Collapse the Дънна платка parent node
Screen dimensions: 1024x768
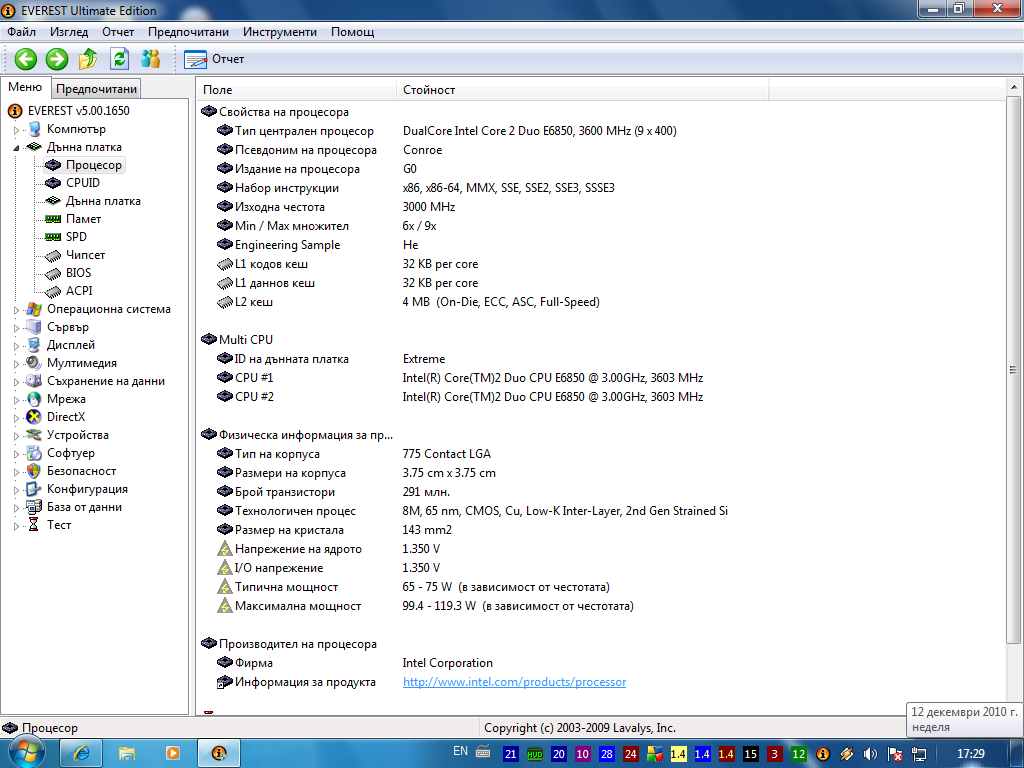[x=16, y=148]
